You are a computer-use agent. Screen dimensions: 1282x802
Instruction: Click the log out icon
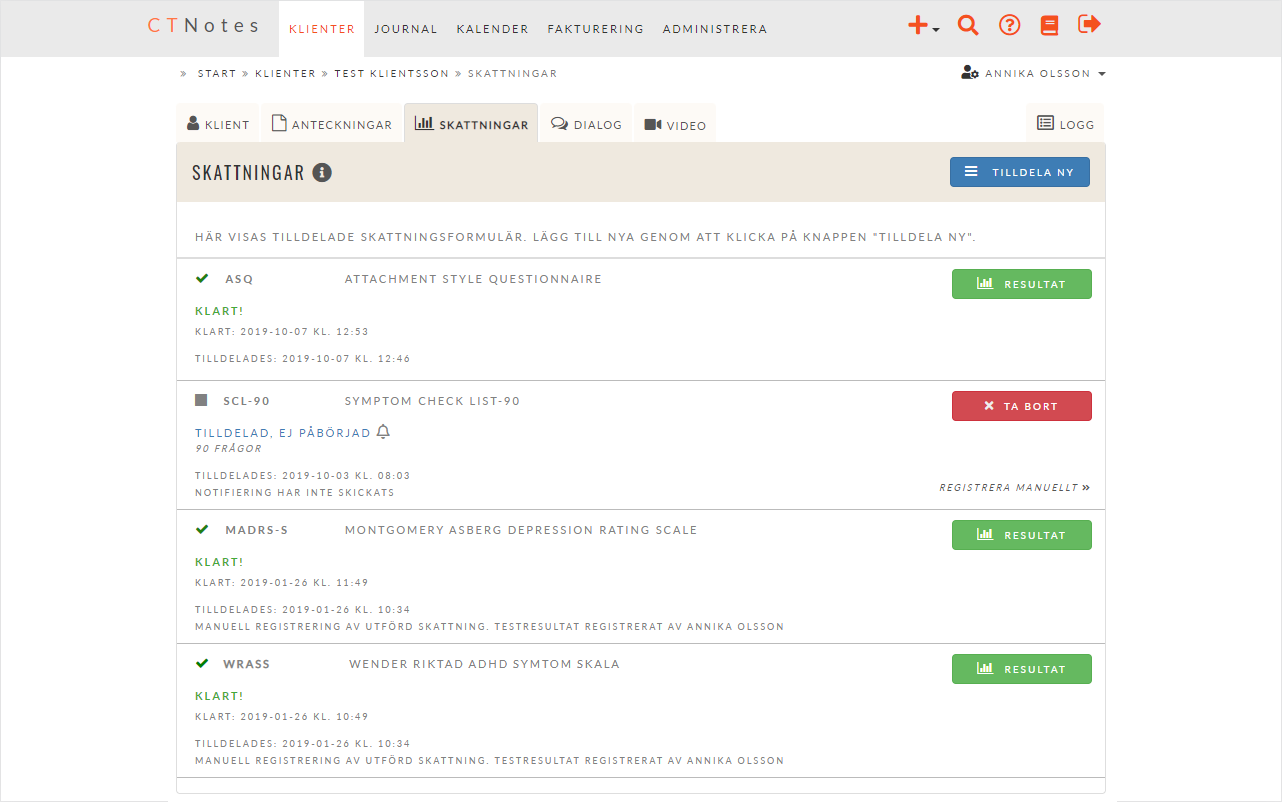[x=1089, y=25]
